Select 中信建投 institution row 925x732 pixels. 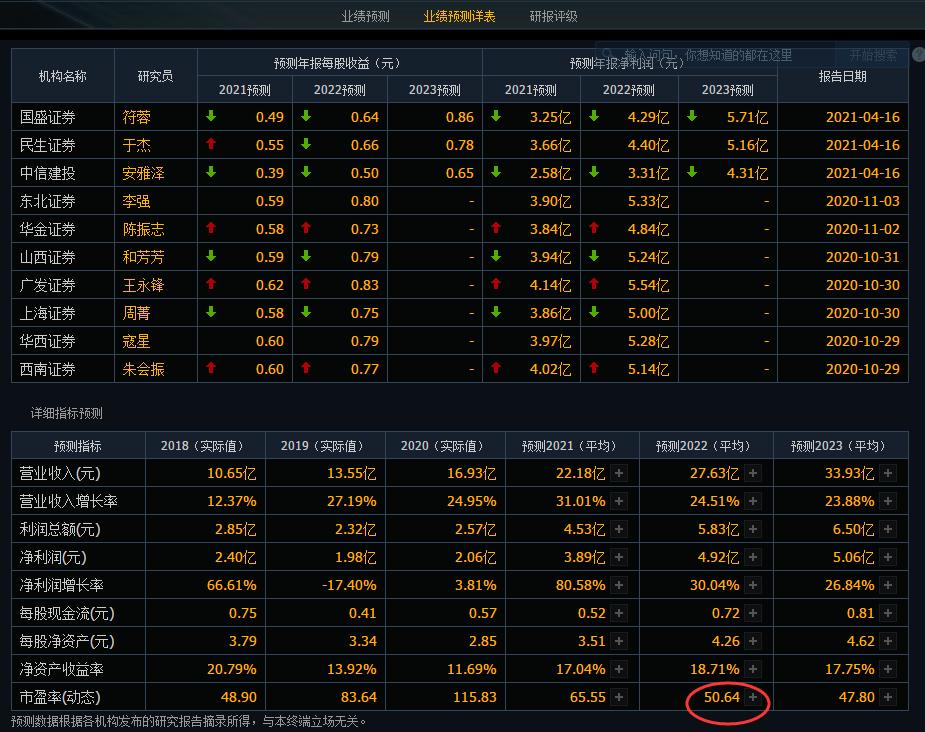pyautogui.click(x=460, y=173)
